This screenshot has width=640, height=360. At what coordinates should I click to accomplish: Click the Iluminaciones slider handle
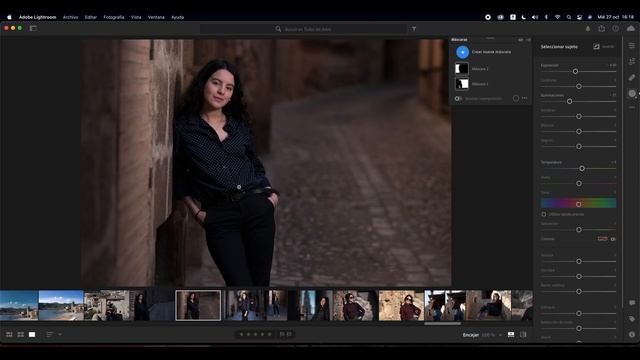[569, 101]
